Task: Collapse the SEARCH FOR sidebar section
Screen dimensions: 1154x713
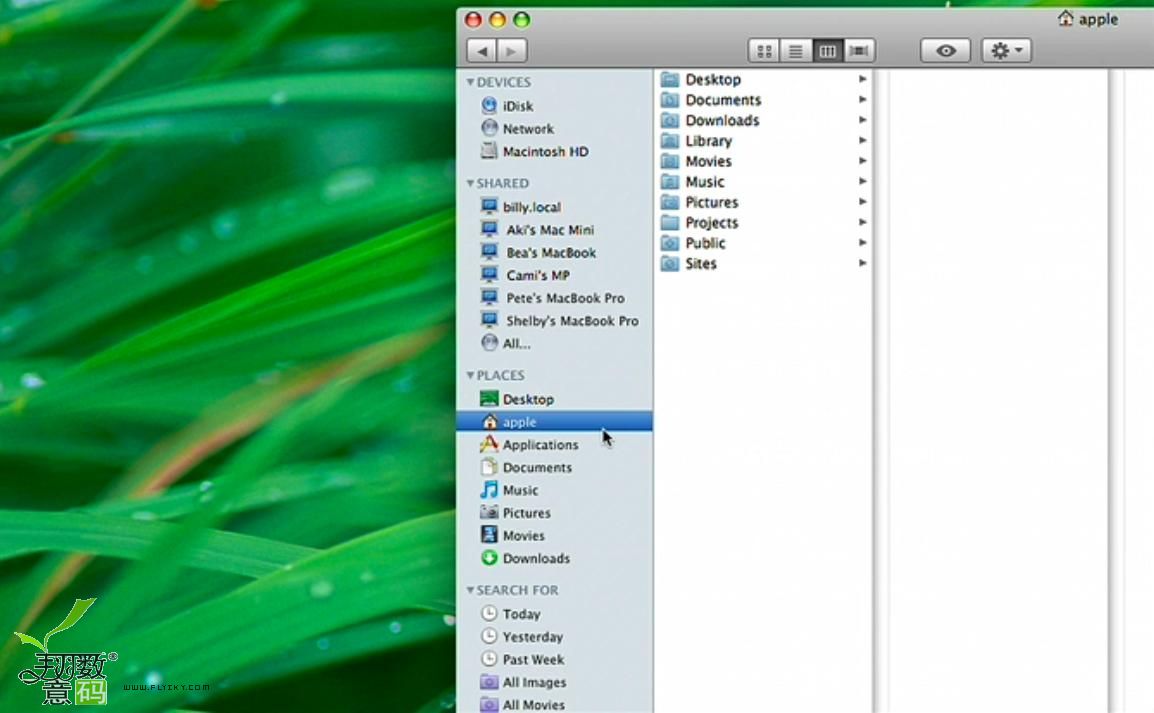Action: pos(470,590)
